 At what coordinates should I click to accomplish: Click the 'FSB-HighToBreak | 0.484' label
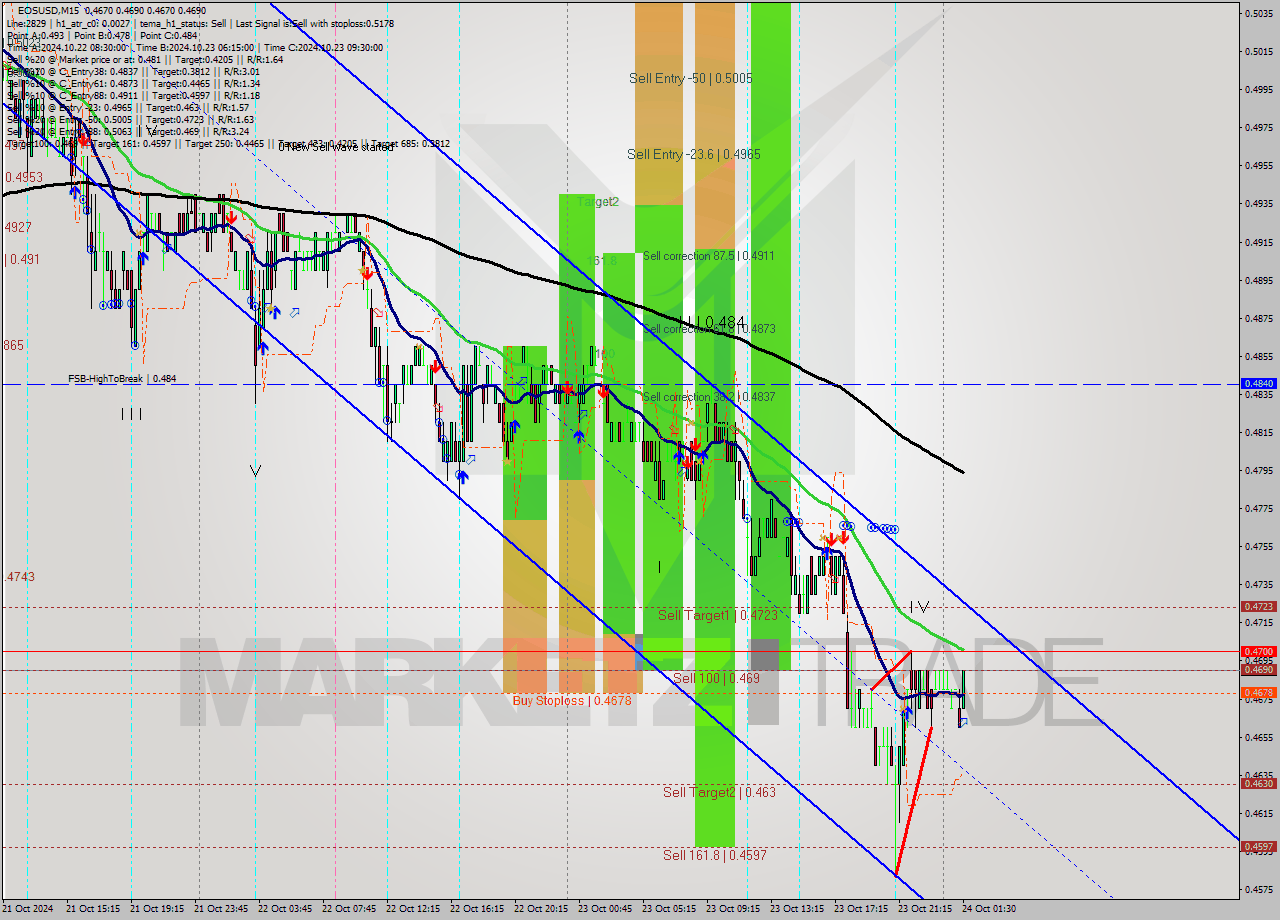coord(122,379)
